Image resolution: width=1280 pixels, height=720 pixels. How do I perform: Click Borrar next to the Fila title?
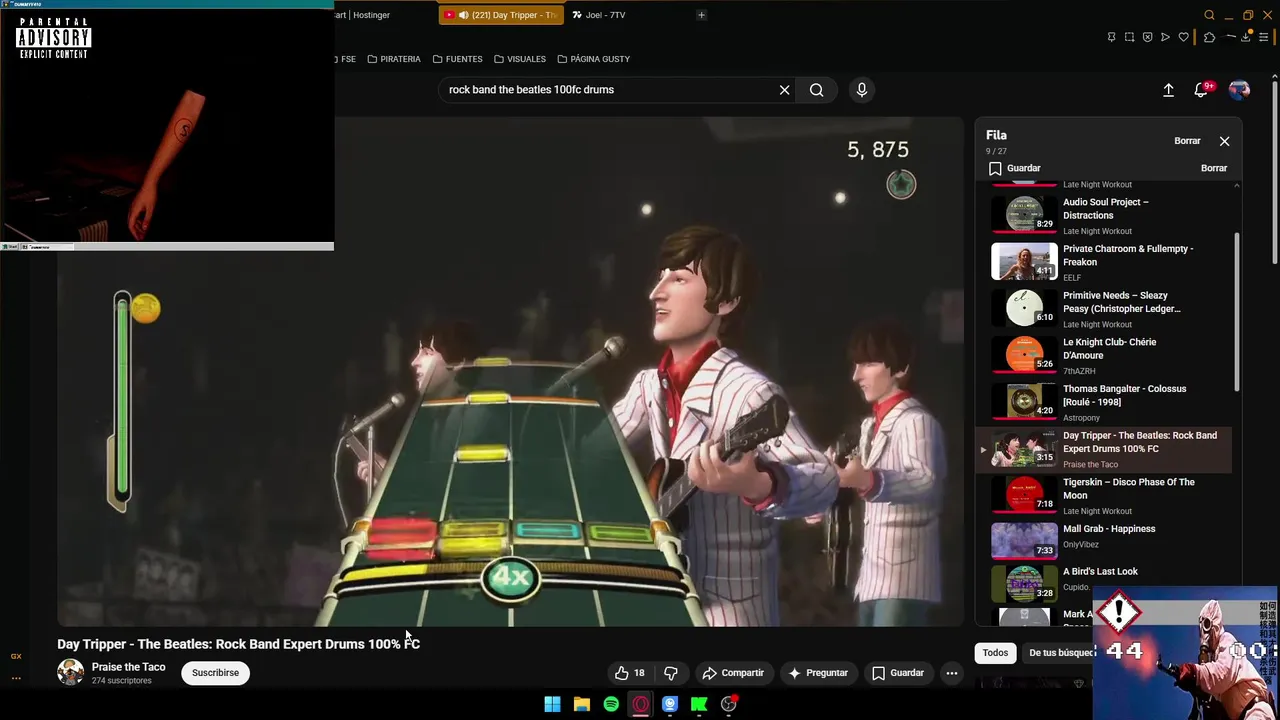1187,141
